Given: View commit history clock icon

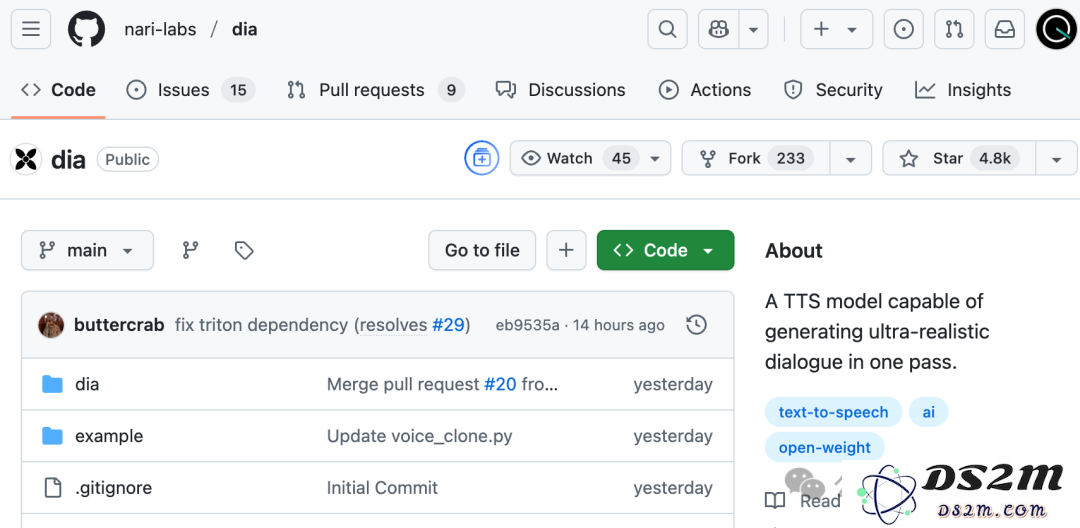Looking at the screenshot, I should pos(697,325).
